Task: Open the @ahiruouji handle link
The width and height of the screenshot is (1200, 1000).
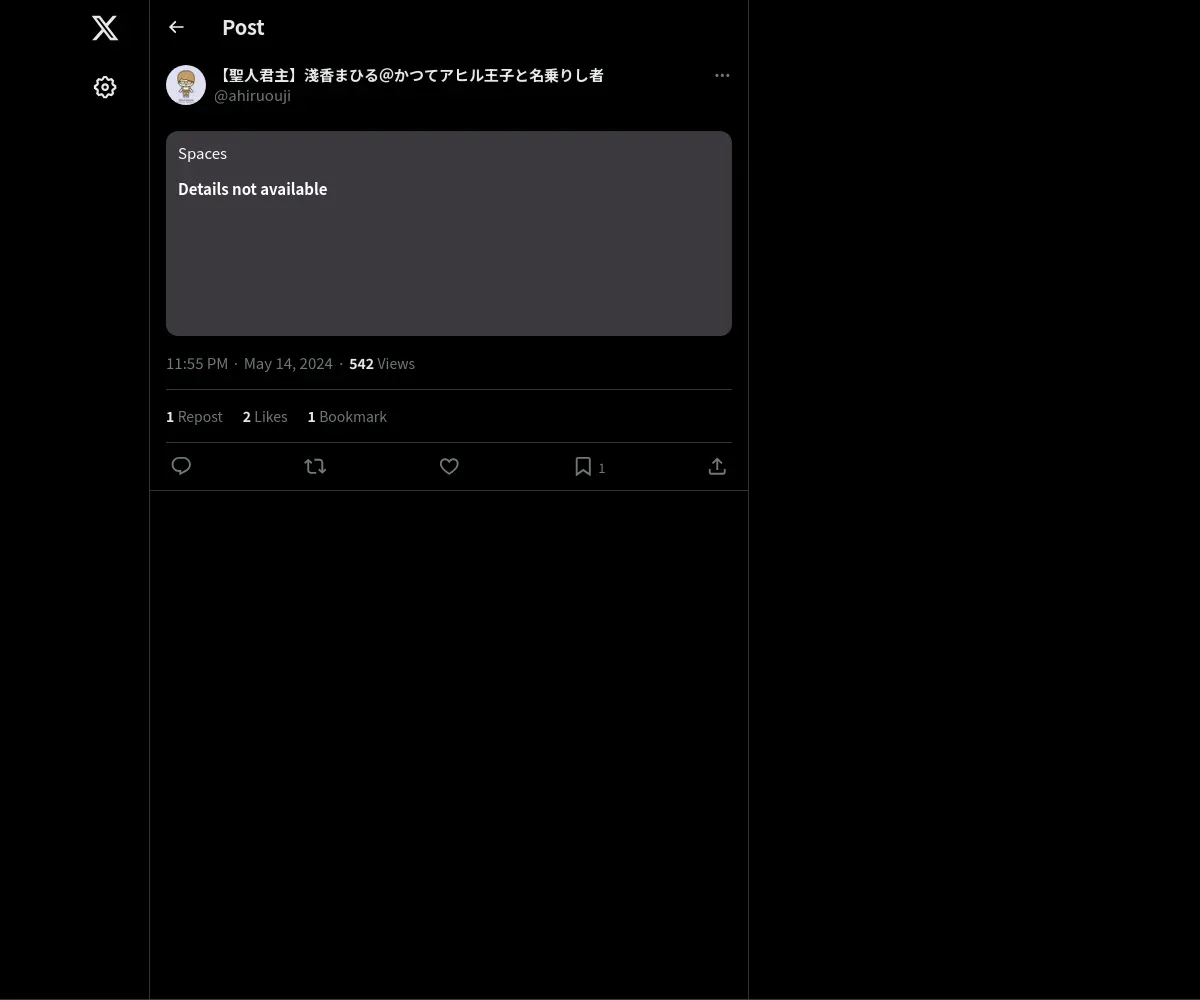Action: pos(252,96)
